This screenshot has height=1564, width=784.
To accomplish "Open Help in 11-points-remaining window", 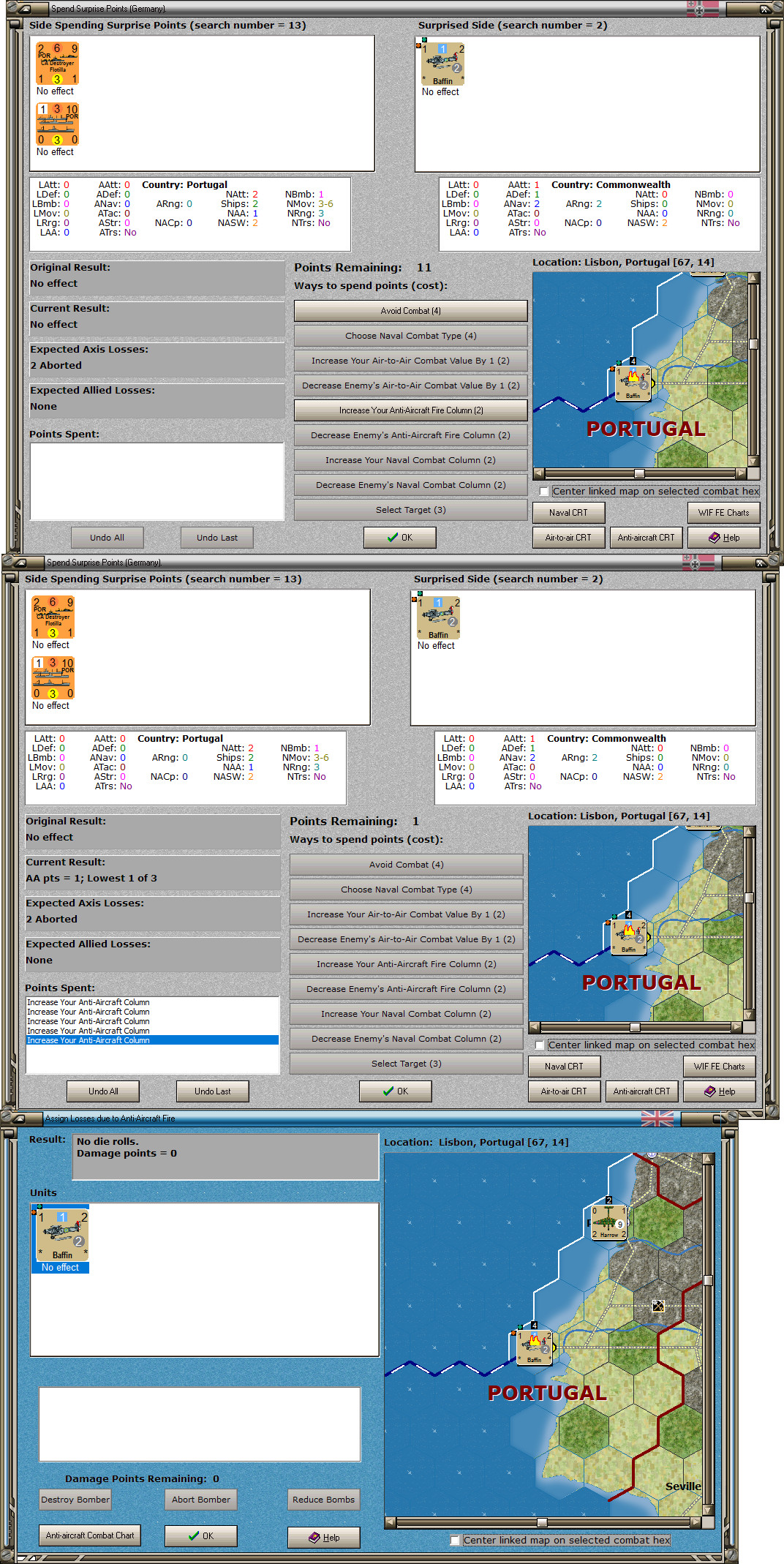I will click(723, 538).
